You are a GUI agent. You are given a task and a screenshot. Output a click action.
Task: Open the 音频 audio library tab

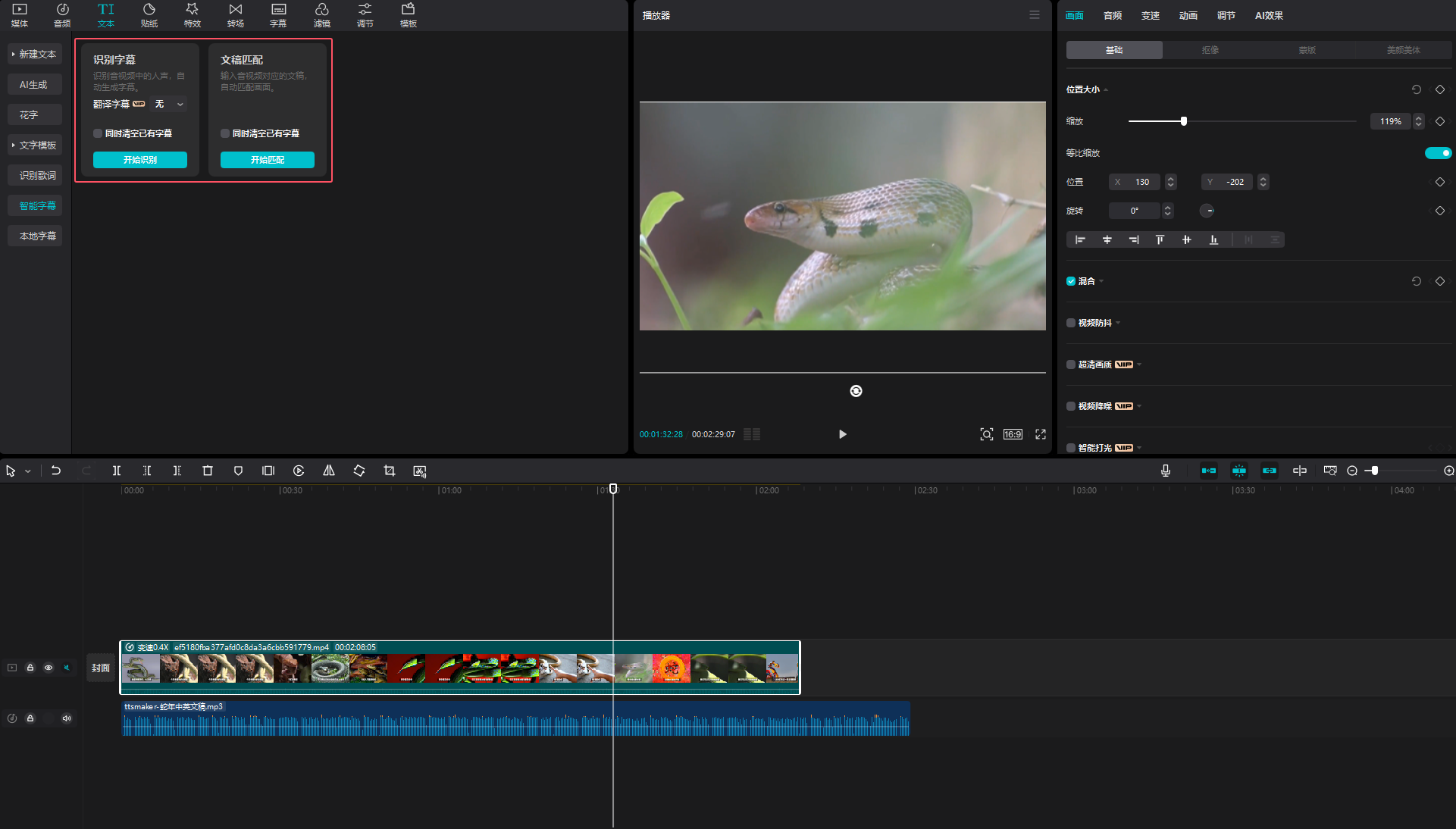tap(62, 14)
